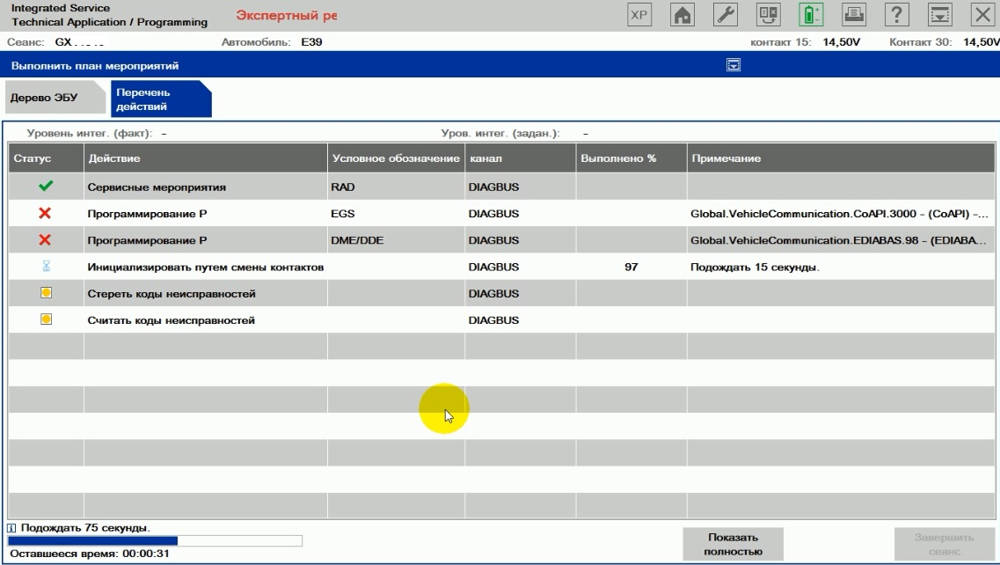Sort by the Выполнено % column header

[x=631, y=158]
